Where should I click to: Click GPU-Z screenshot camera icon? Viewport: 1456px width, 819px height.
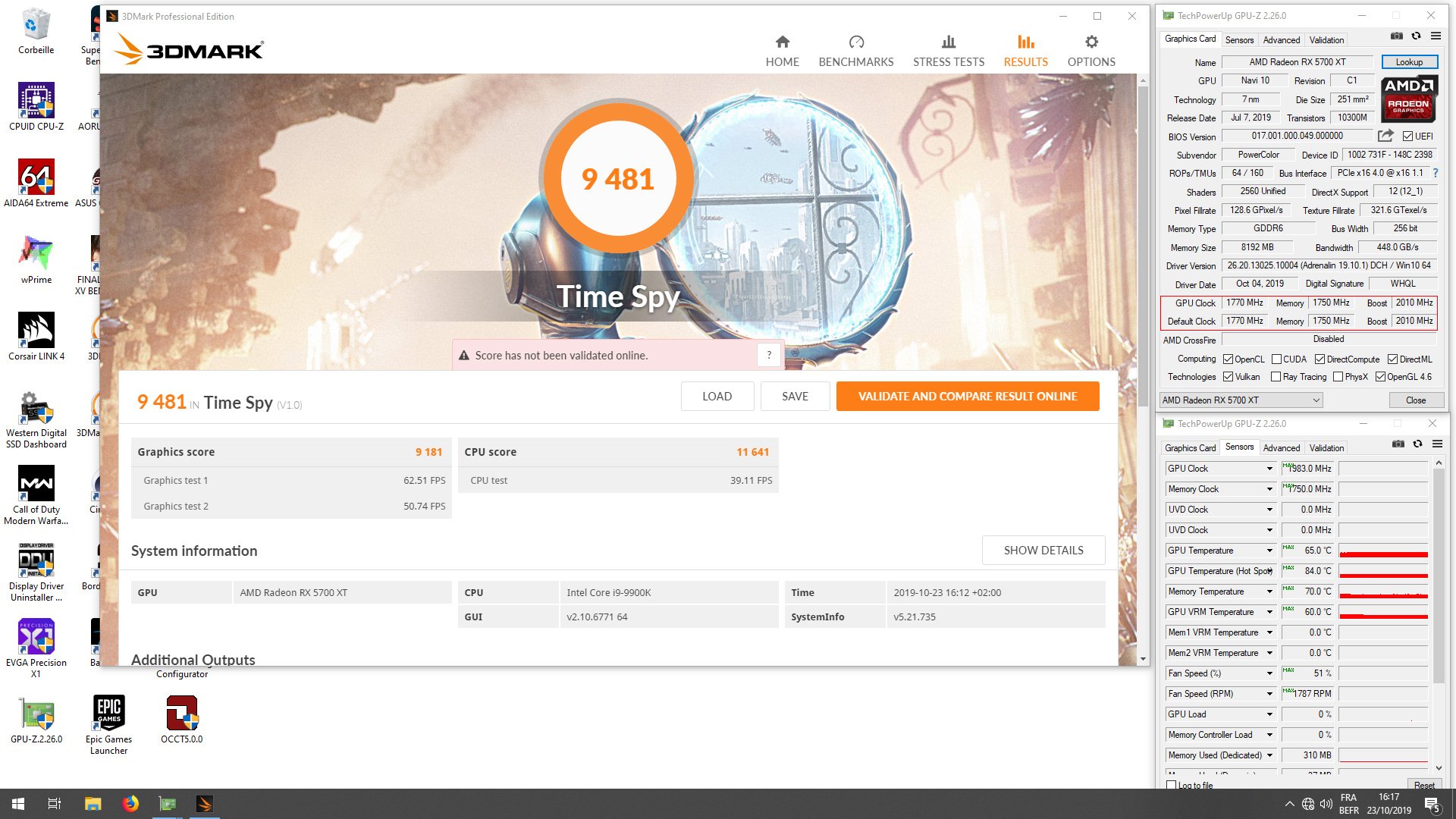coord(1396,36)
